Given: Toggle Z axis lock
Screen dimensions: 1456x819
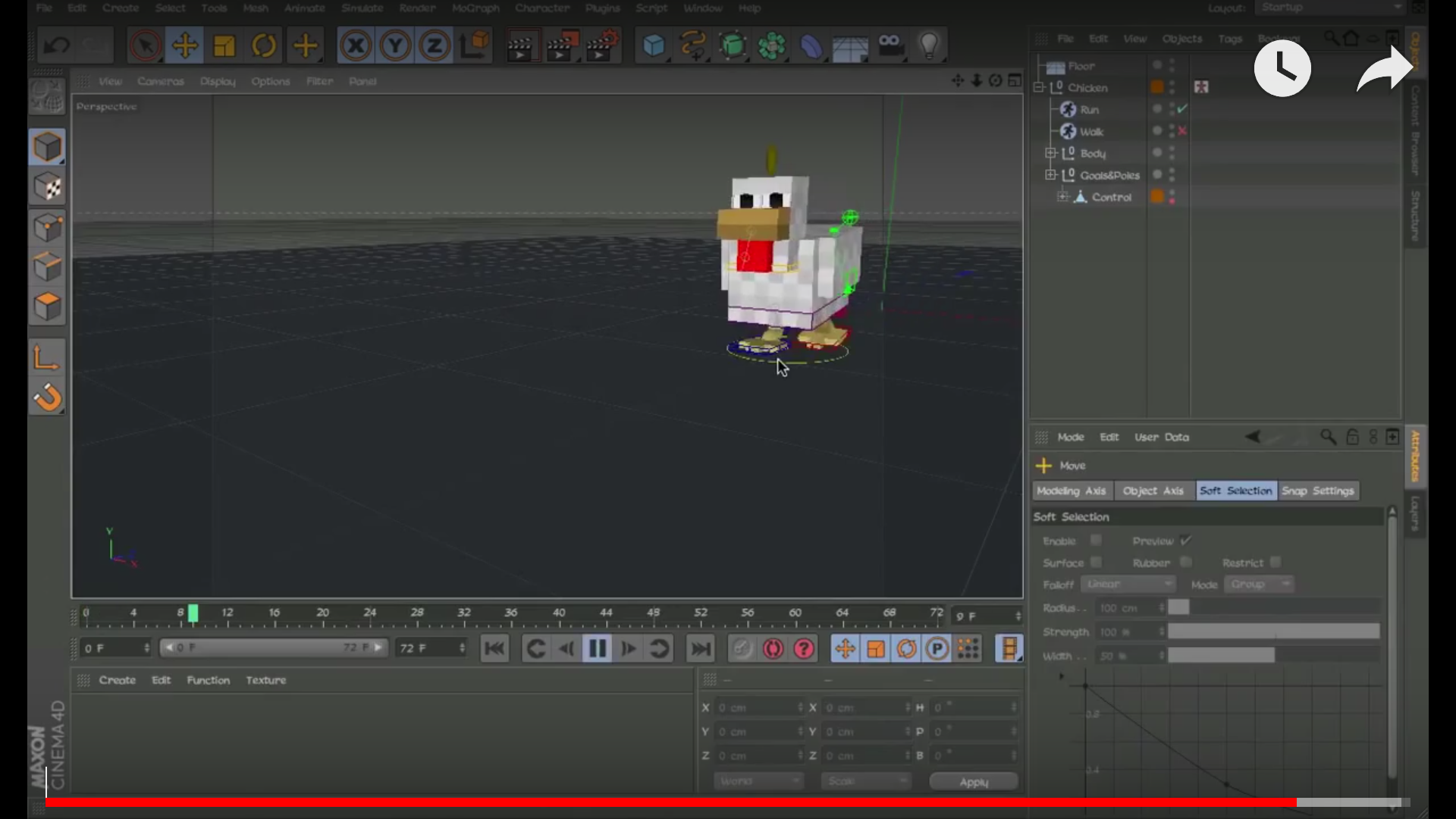Looking at the screenshot, I should tap(435, 46).
